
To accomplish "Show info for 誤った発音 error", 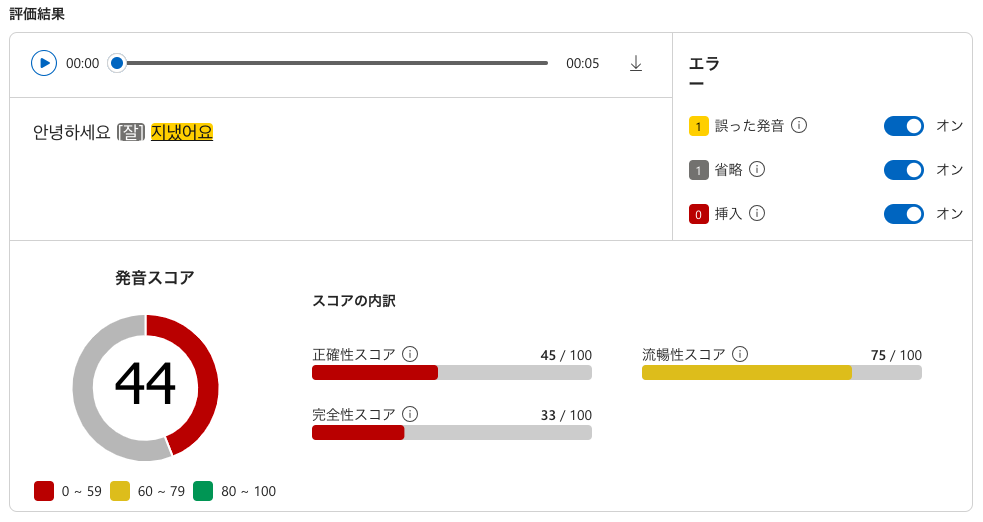I will pyautogui.click(x=799, y=125).
